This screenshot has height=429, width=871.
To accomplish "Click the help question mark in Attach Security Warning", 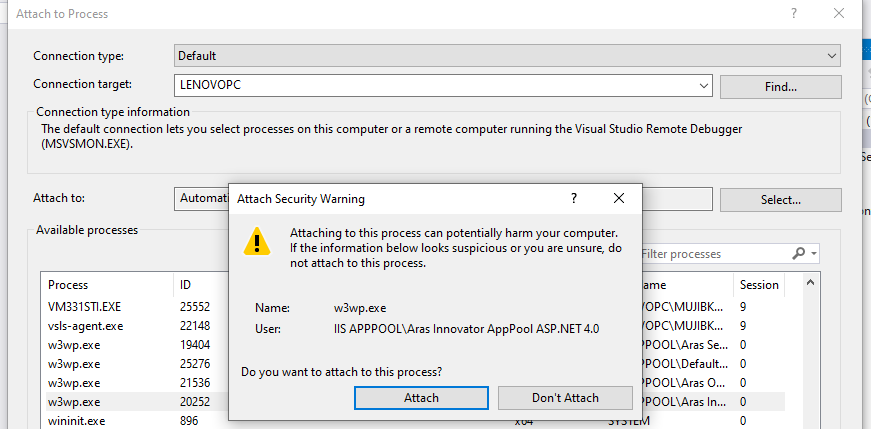I will (x=573, y=198).
